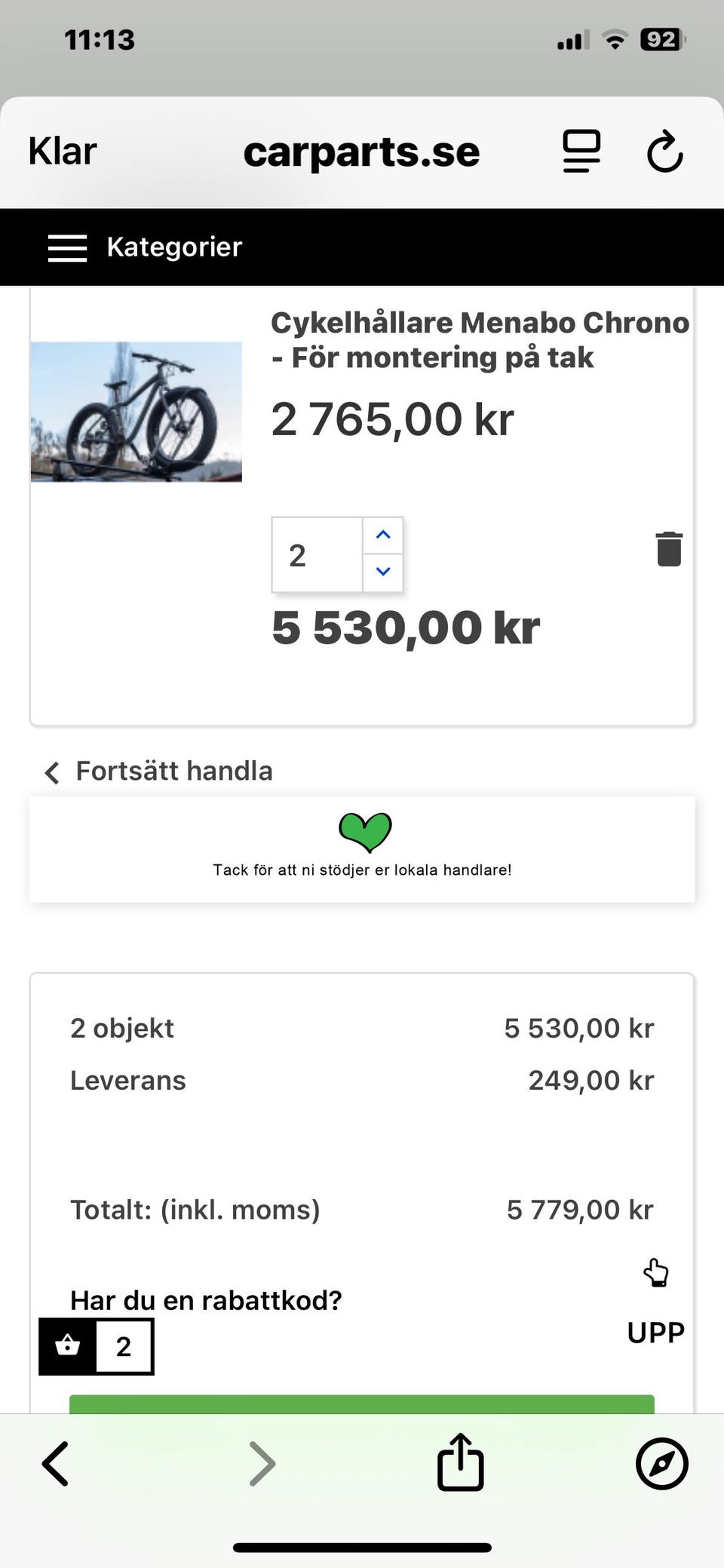Click the quantity input field

(x=317, y=555)
